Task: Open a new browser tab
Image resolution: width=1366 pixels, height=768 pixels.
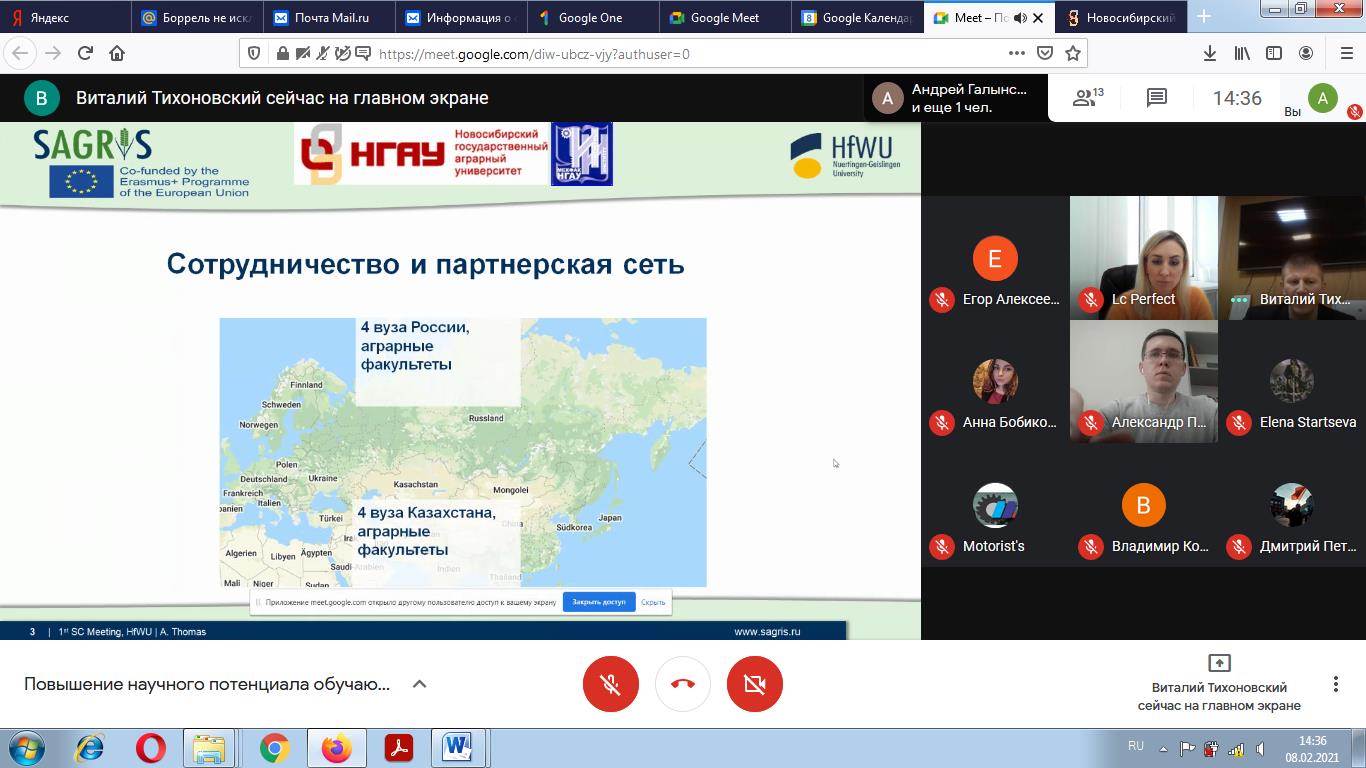Action: 1204,17
